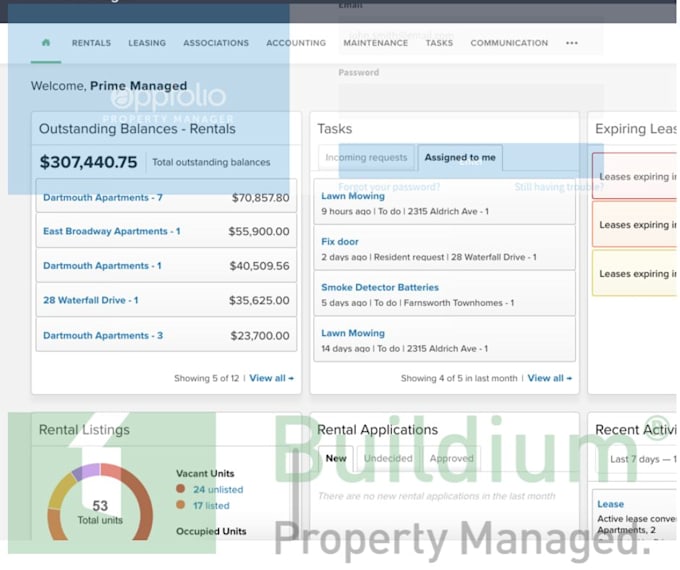Open the Fix door task

pos(340,242)
